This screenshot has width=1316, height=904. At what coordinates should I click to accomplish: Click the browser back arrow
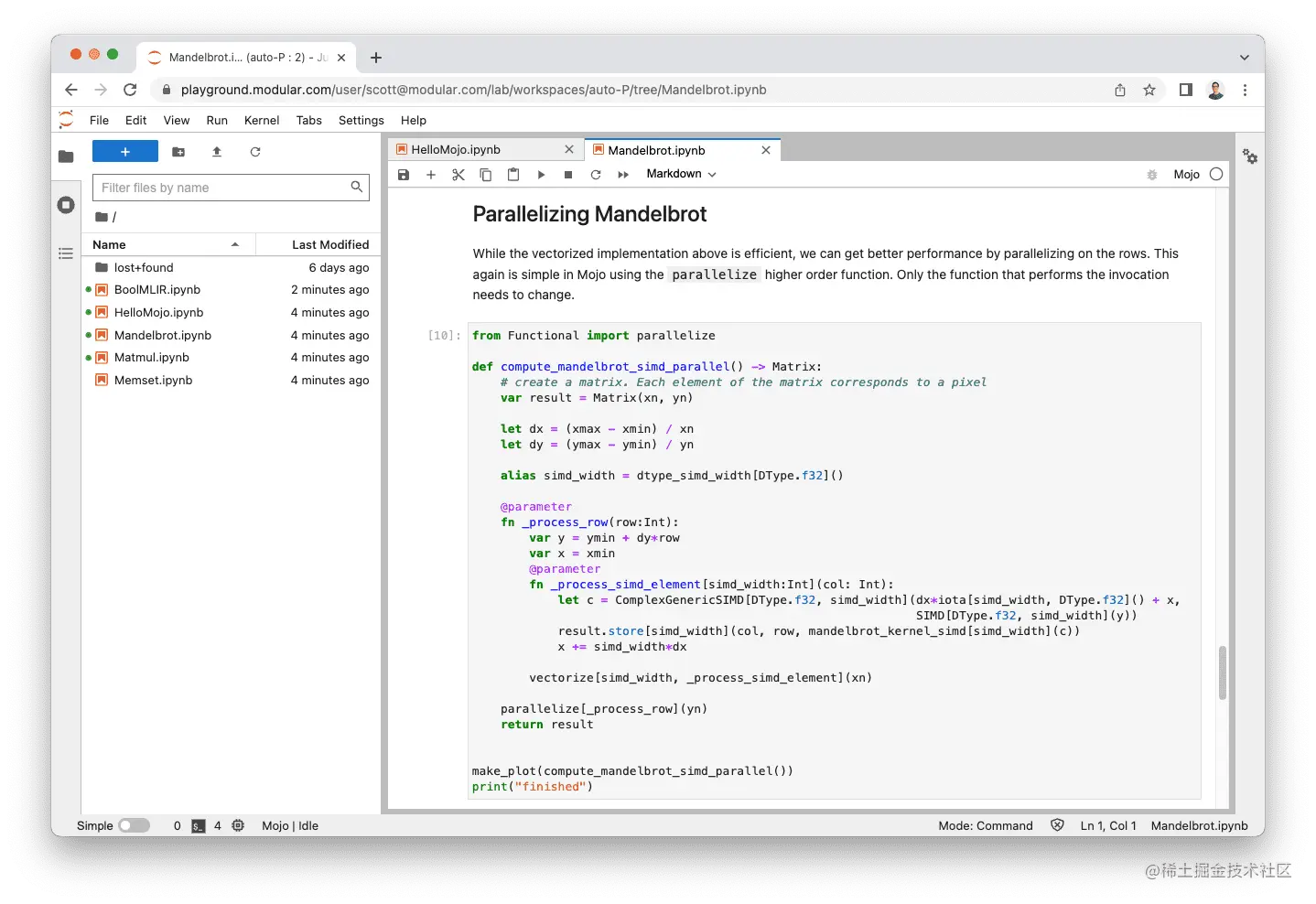[71, 90]
